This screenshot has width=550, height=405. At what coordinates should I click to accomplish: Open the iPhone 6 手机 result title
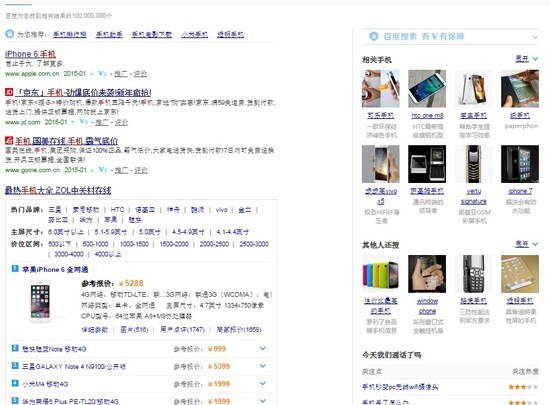click(30, 54)
